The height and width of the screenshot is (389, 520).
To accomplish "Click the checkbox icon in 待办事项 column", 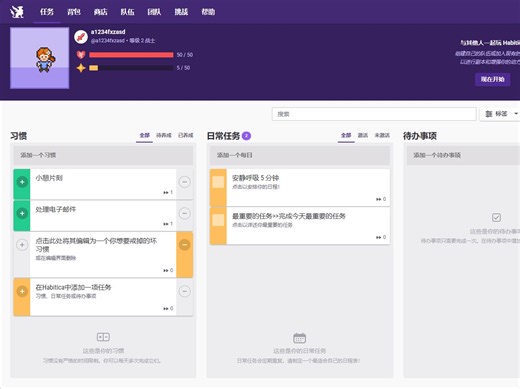I will coord(496,218).
